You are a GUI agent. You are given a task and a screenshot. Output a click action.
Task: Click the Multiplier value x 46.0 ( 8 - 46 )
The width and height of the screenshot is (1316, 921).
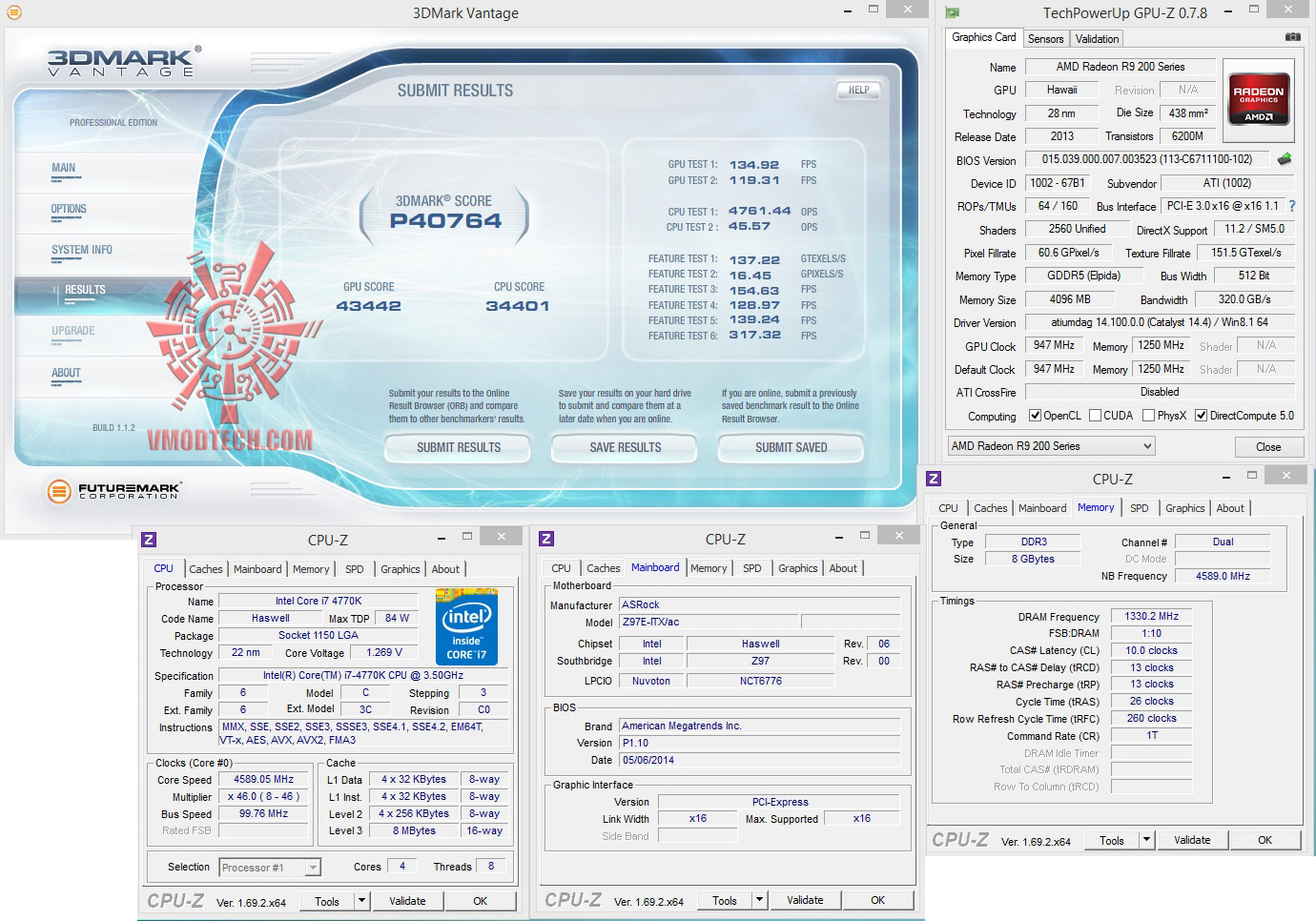pyautogui.click(x=263, y=796)
